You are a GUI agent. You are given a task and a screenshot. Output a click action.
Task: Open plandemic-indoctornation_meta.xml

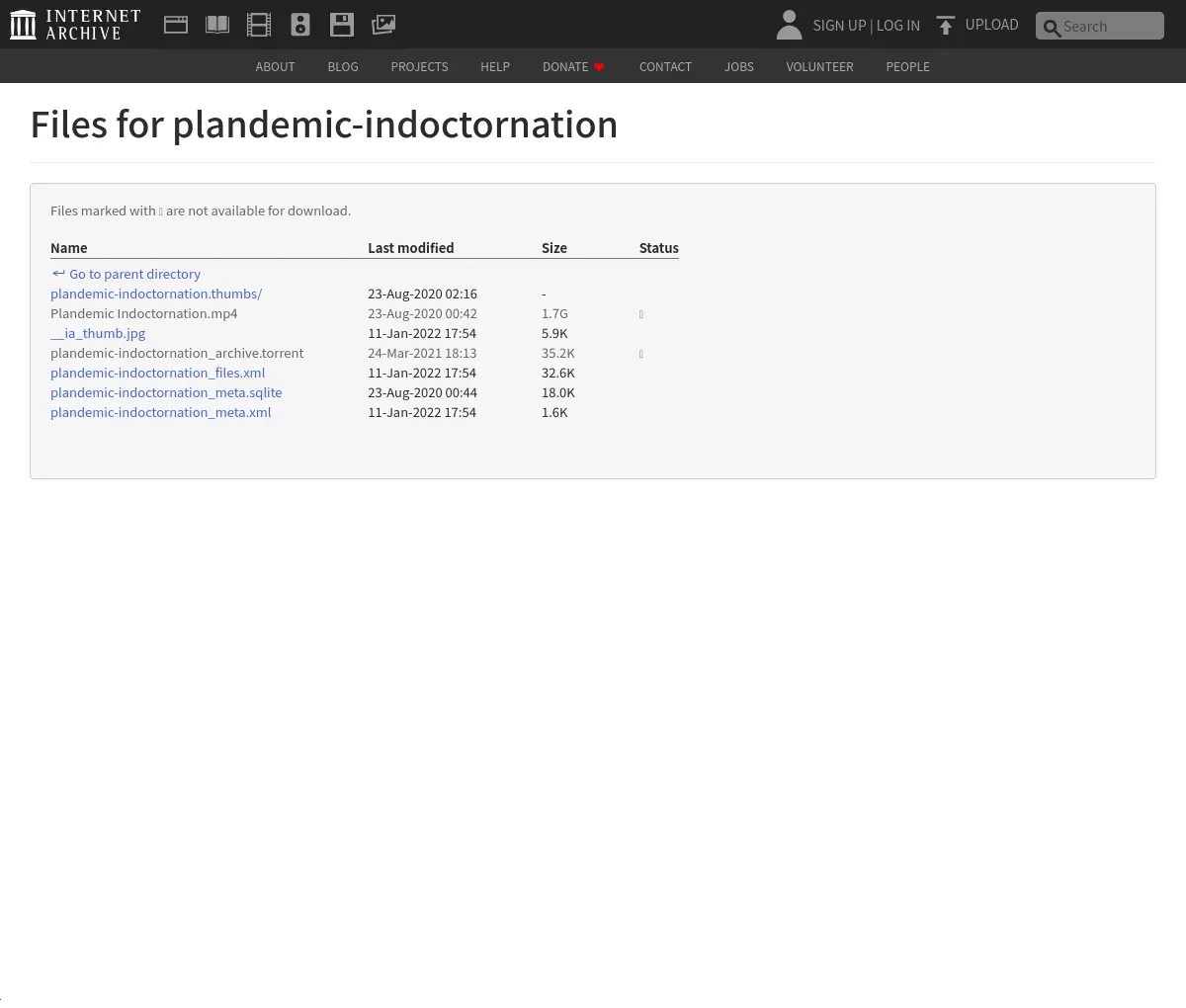click(x=161, y=412)
